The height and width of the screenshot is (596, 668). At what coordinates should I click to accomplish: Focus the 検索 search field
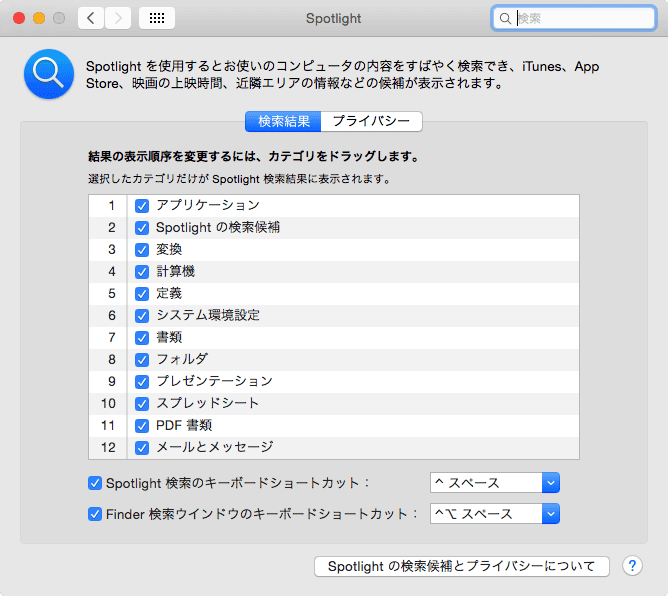(x=573, y=18)
